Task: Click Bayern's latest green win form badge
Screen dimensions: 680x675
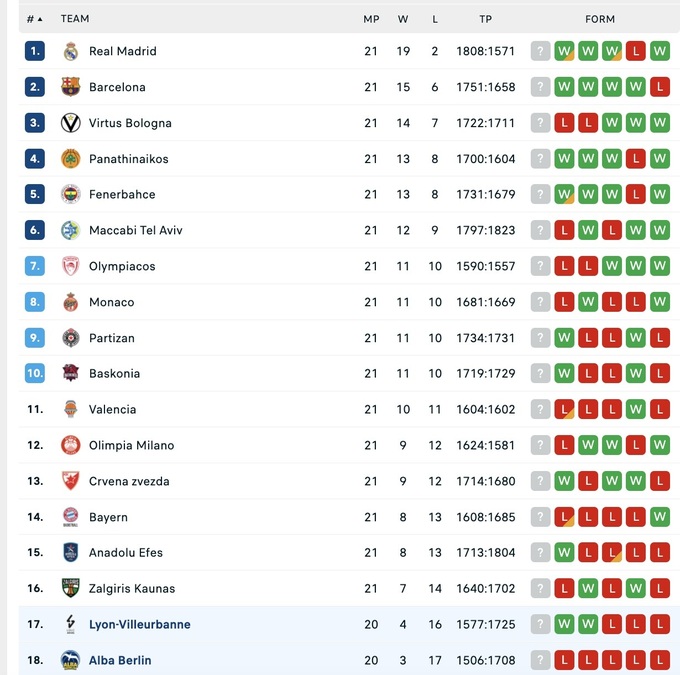Action: (x=659, y=517)
